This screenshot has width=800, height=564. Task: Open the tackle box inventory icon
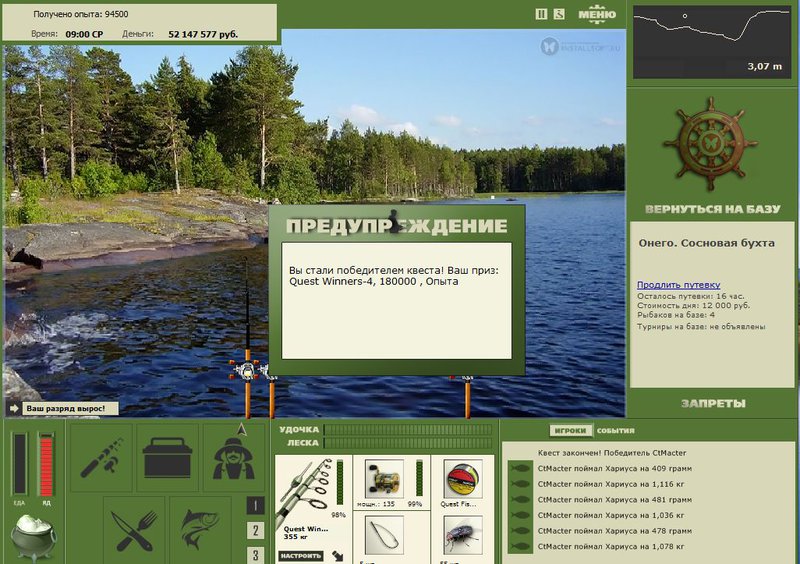(x=167, y=457)
